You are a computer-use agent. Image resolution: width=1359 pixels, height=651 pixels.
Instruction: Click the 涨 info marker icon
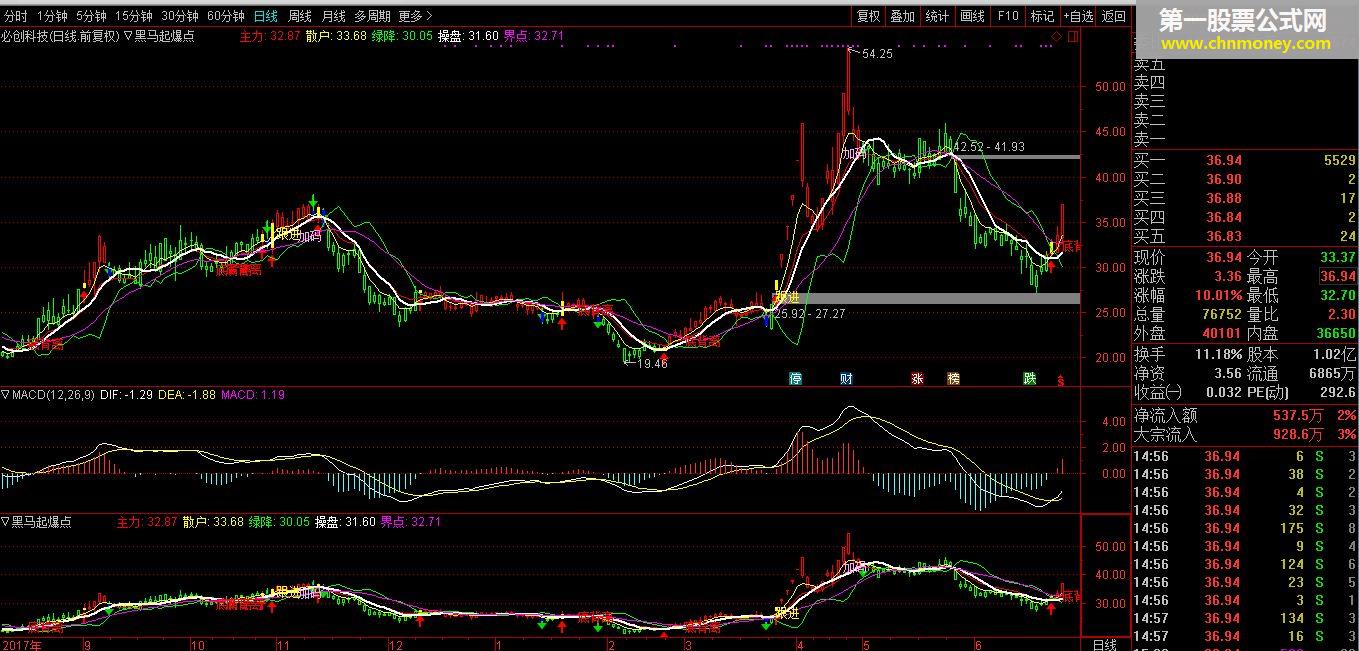pos(917,379)
